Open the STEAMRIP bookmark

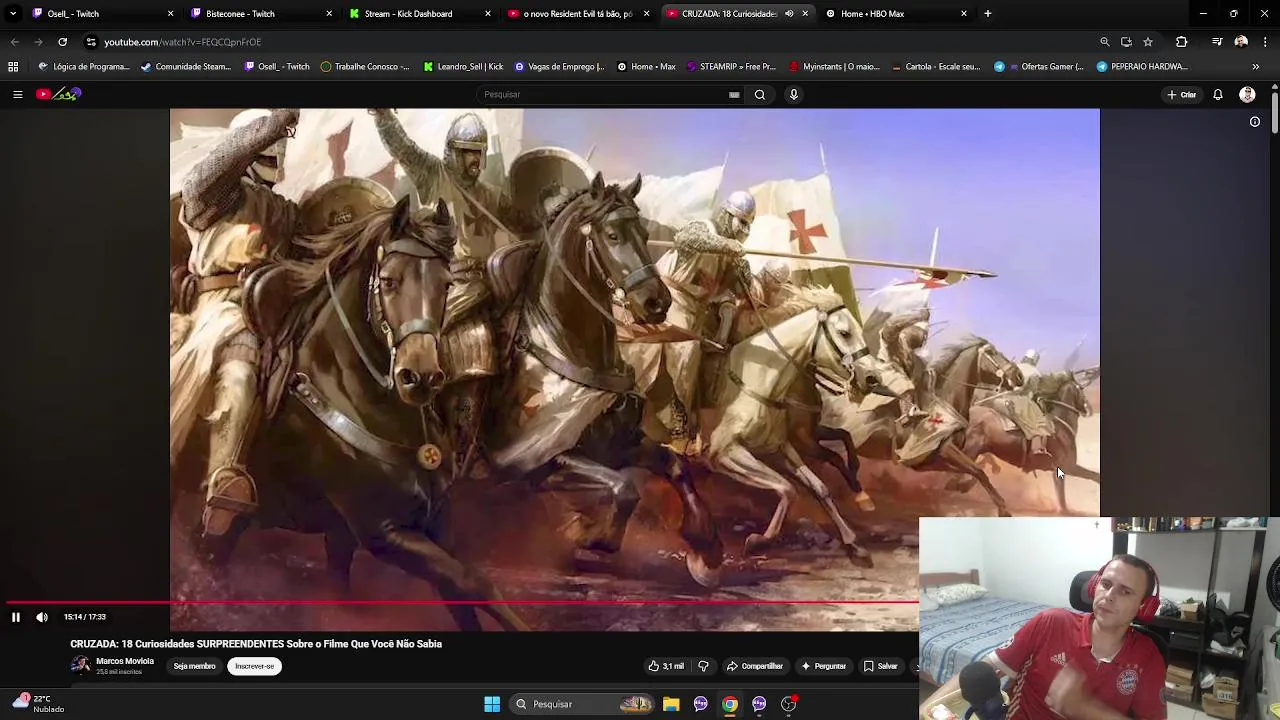tap(731, 67)
